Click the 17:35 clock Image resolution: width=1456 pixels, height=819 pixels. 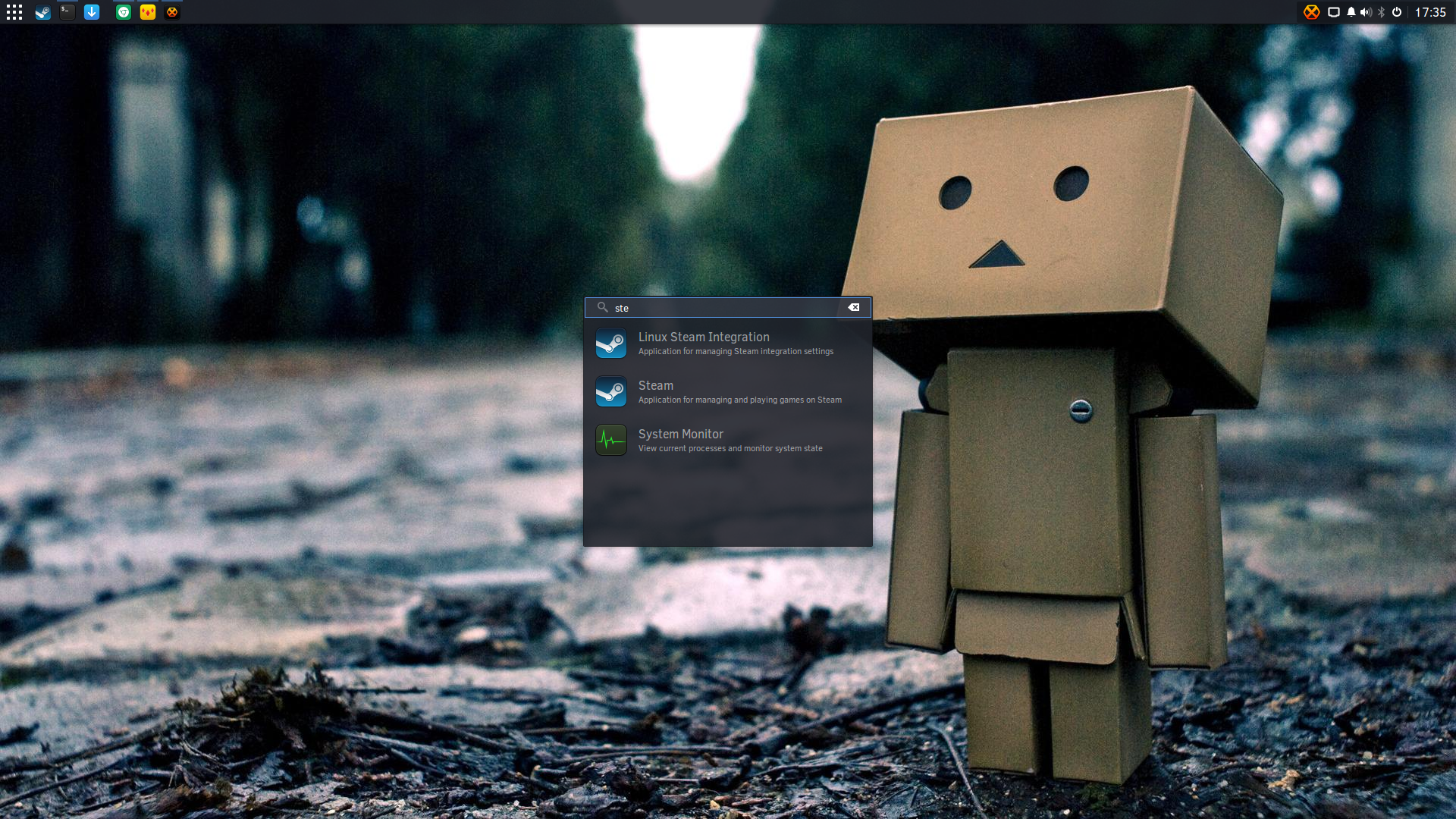tap(1430, 12)
